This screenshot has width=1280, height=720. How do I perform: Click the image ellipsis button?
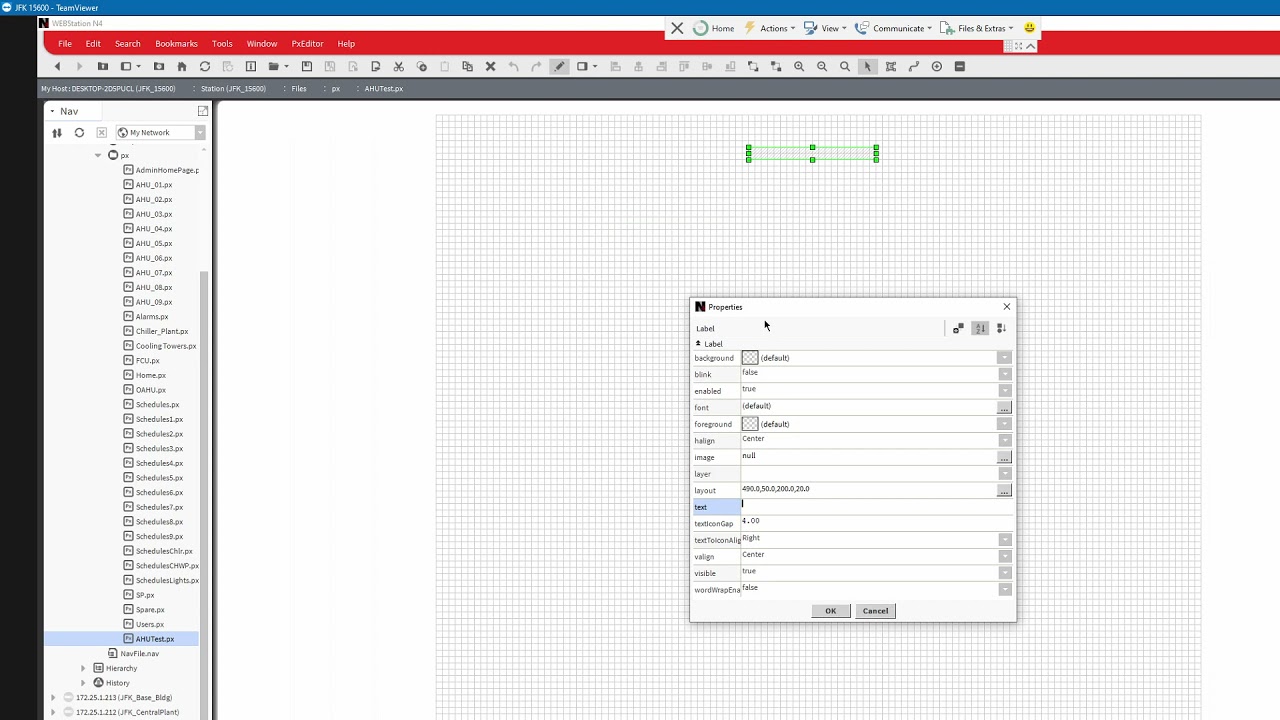[x=1004, y=457]
